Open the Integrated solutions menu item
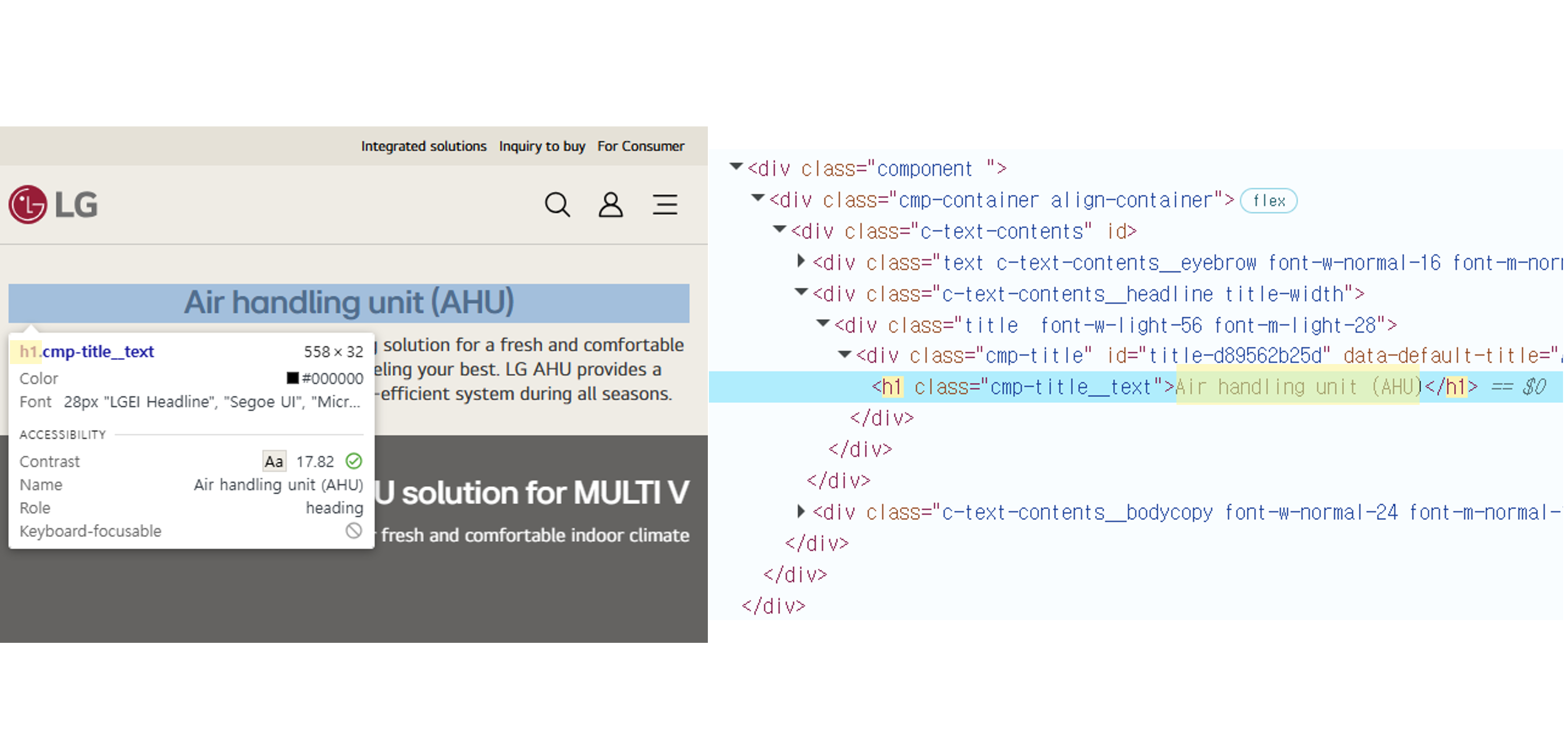Image resolution: width=1568 pixels, height=738 pixels. click(424, 146)
